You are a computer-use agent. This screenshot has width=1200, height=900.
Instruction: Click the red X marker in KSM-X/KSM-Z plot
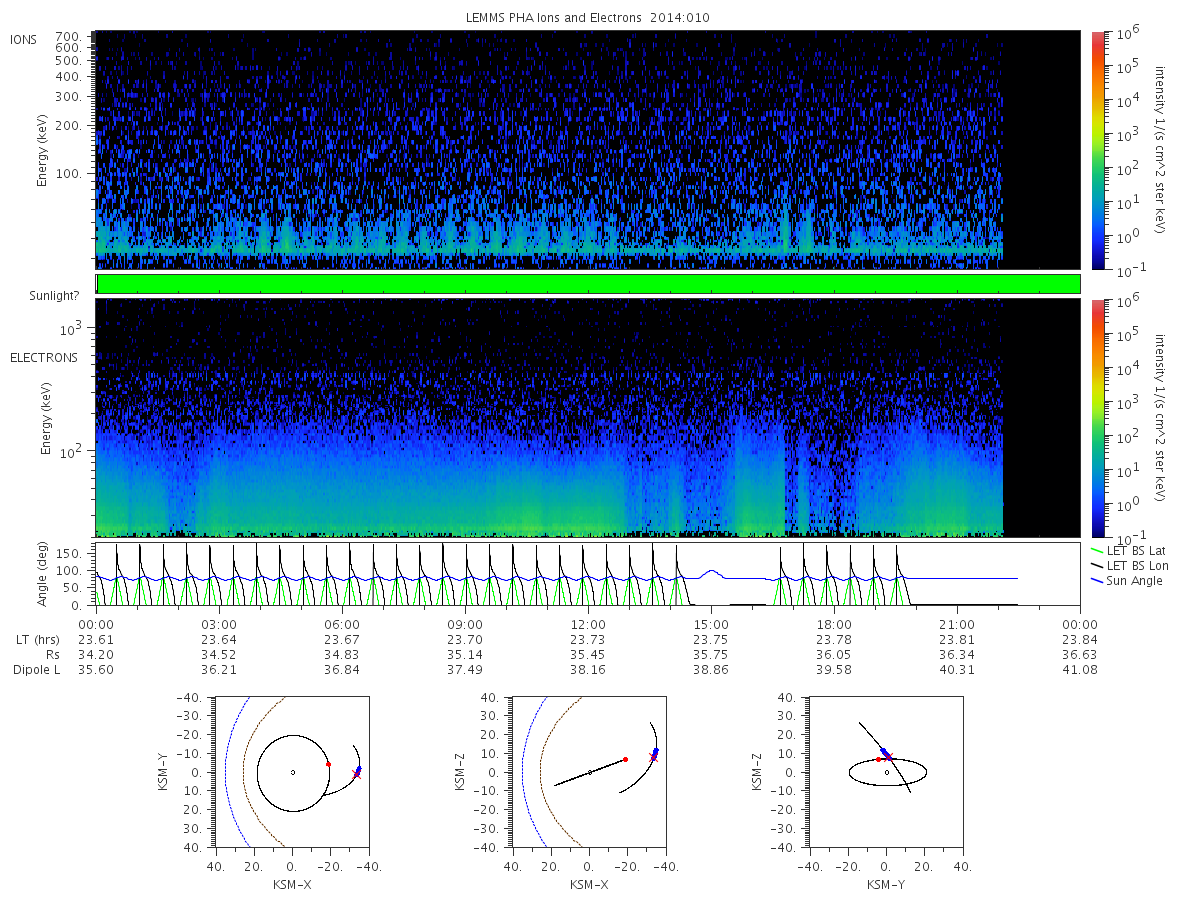pos(652,758)
